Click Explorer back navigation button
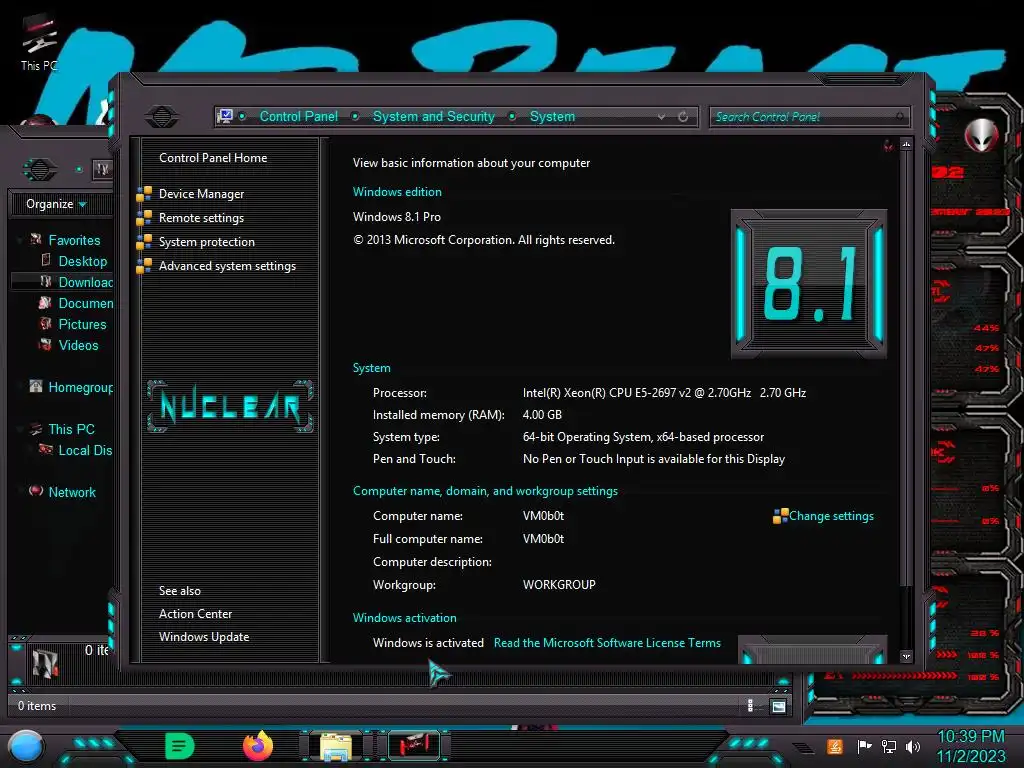 pyautogui.click(x=39, y=169)
